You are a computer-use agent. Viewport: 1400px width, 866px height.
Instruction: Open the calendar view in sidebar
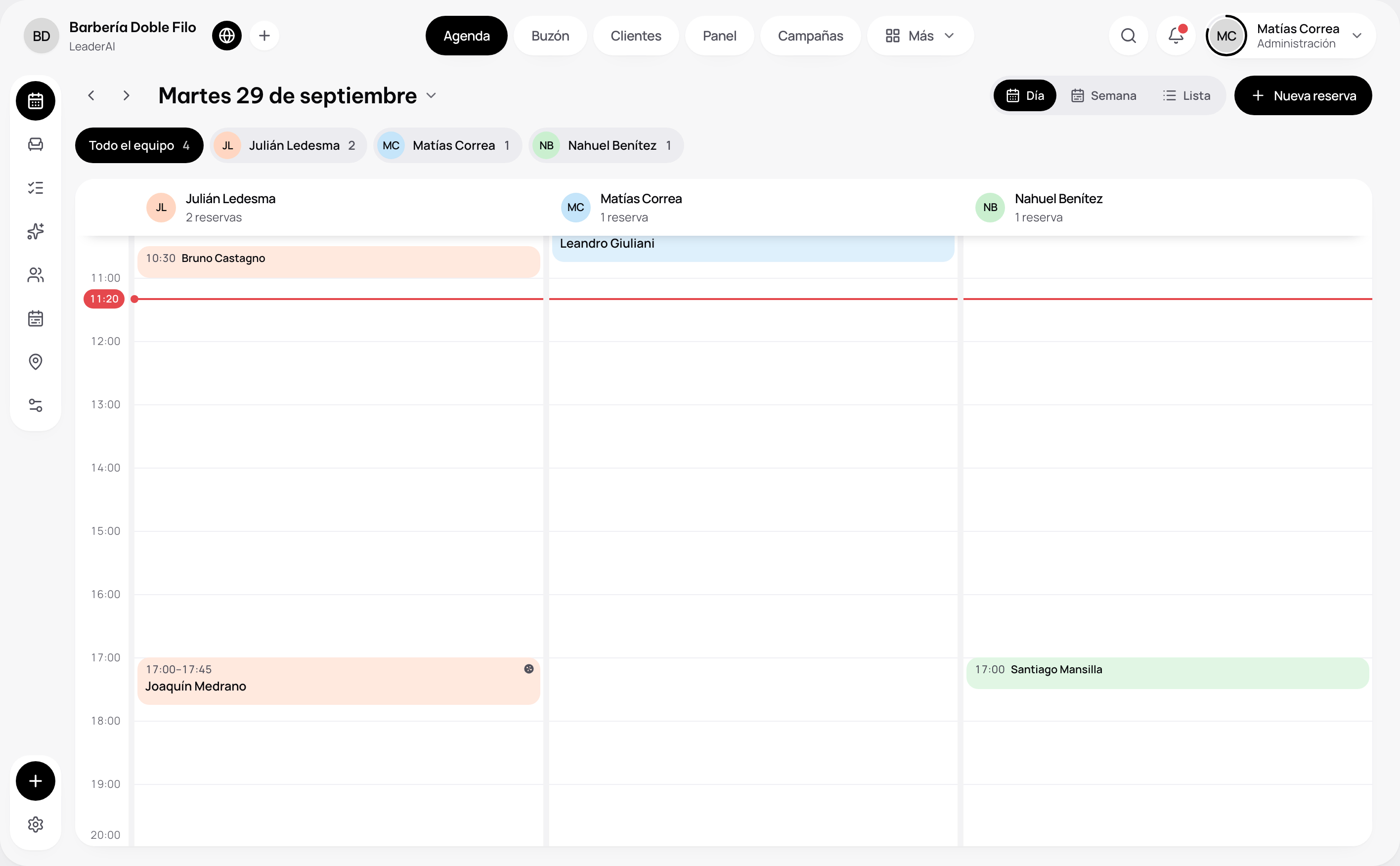(x=36, y=101)
